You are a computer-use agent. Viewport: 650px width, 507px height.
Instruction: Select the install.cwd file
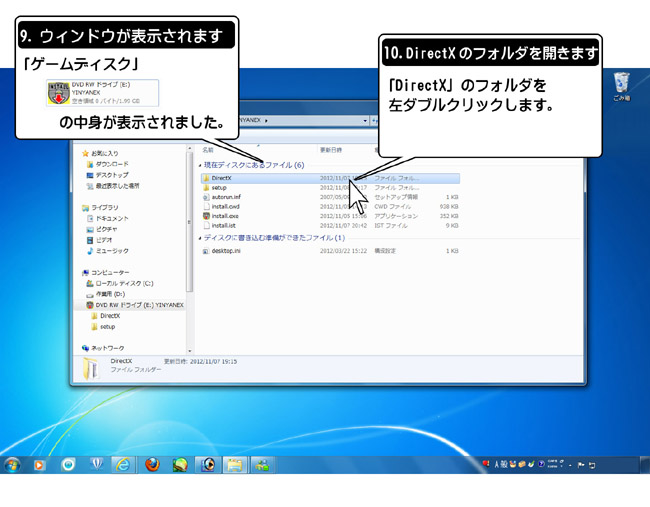click(330, 207)
